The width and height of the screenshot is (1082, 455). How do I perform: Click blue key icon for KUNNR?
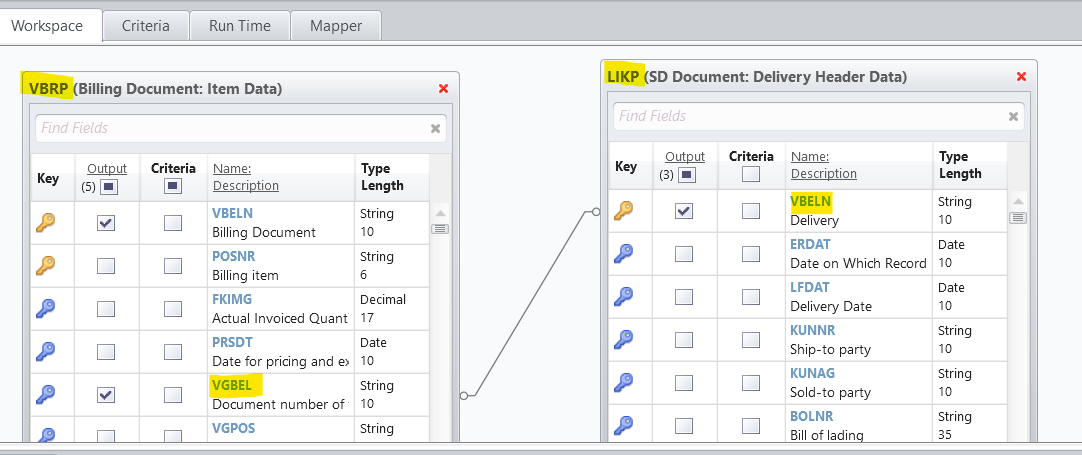pyautogui.click(x=624, y=339)
